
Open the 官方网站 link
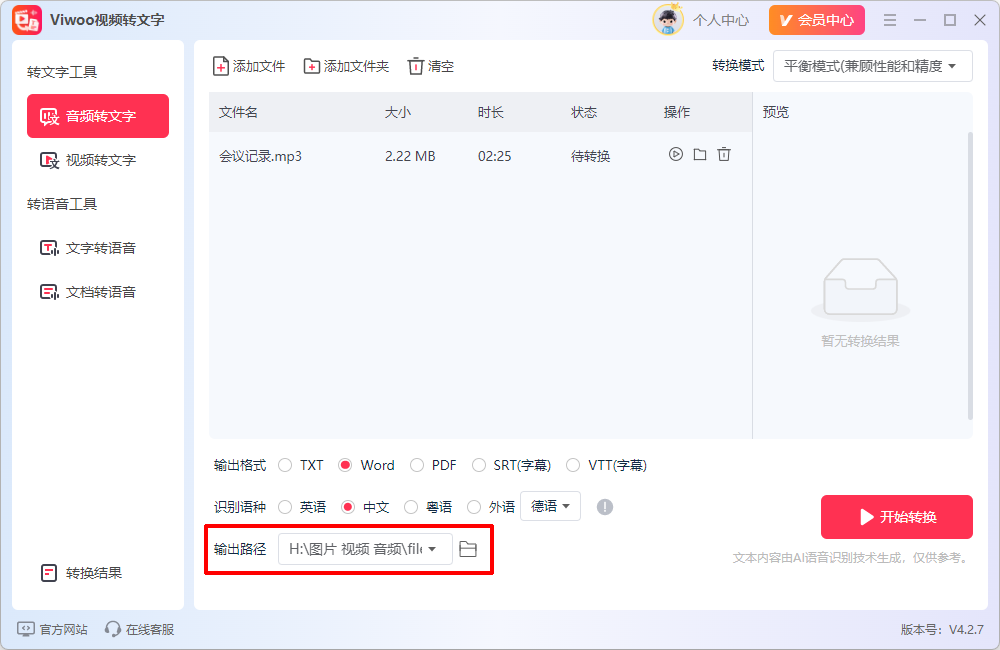click(52, 630)
